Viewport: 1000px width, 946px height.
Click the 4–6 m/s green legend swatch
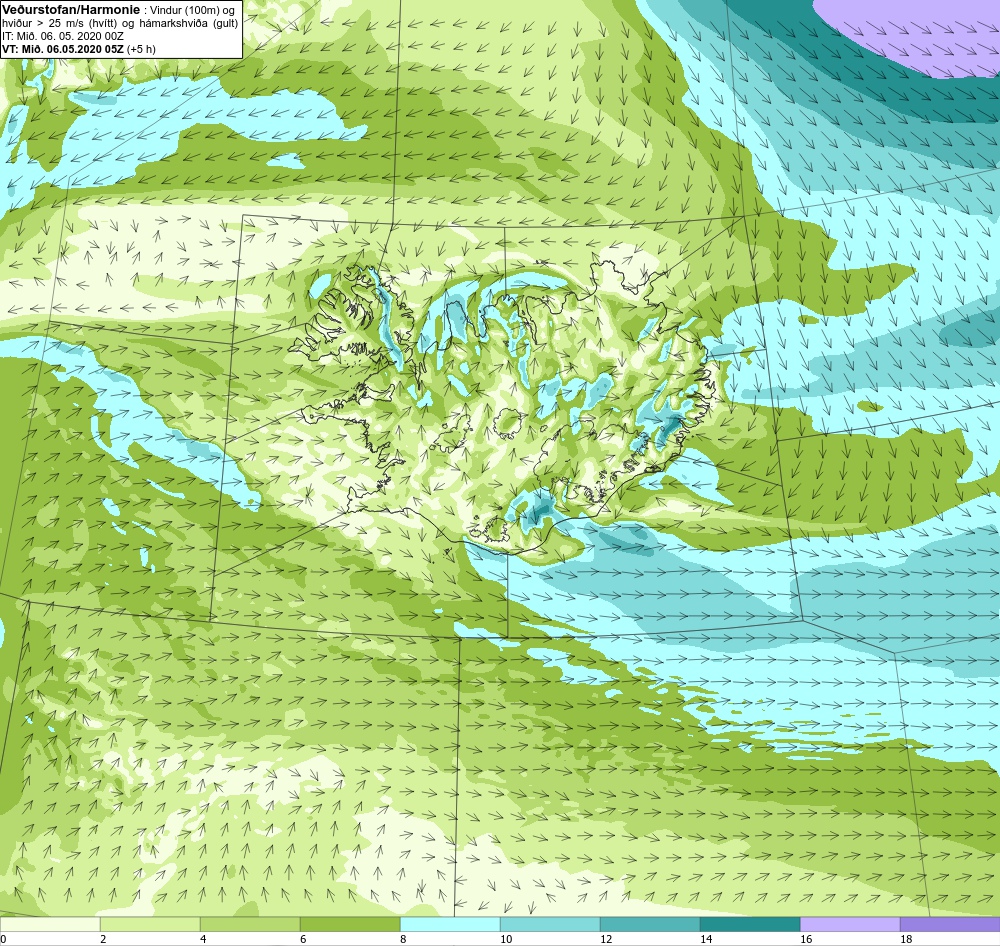(250, 924)
